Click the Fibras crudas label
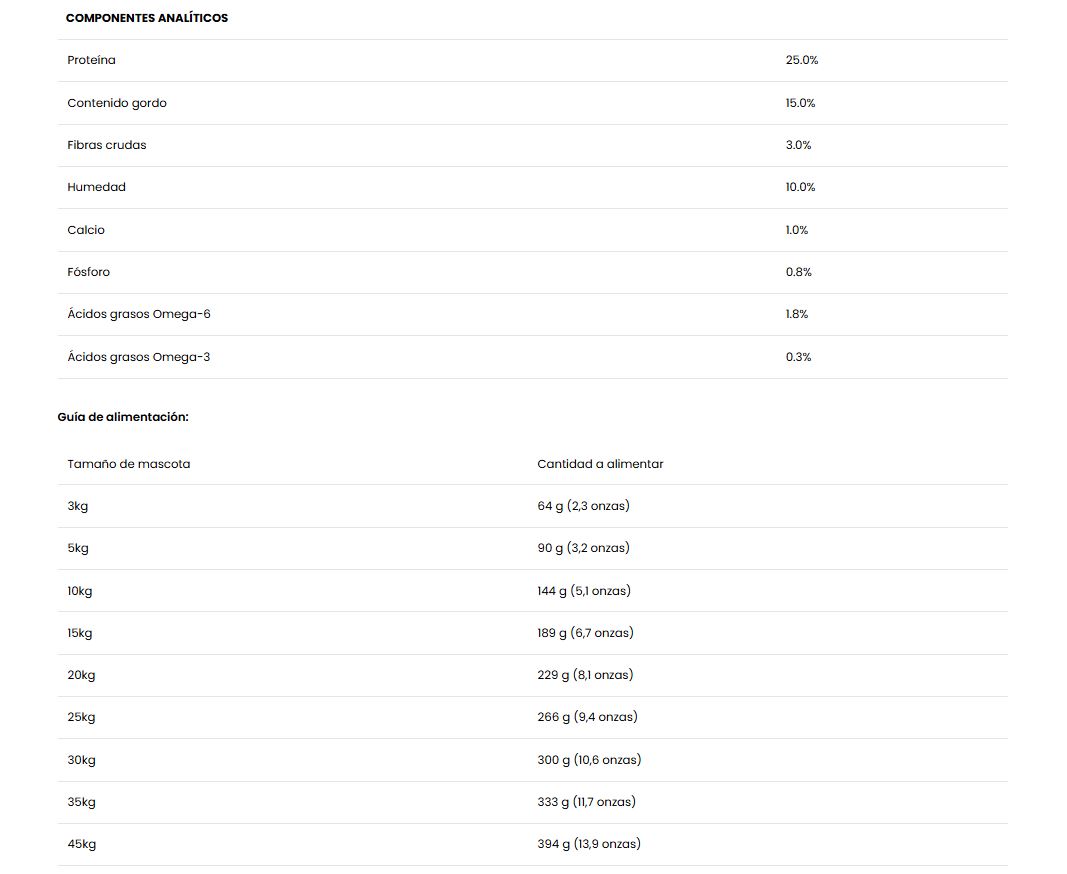Viewport: 1067px width, 874px height. click(107, 145)
